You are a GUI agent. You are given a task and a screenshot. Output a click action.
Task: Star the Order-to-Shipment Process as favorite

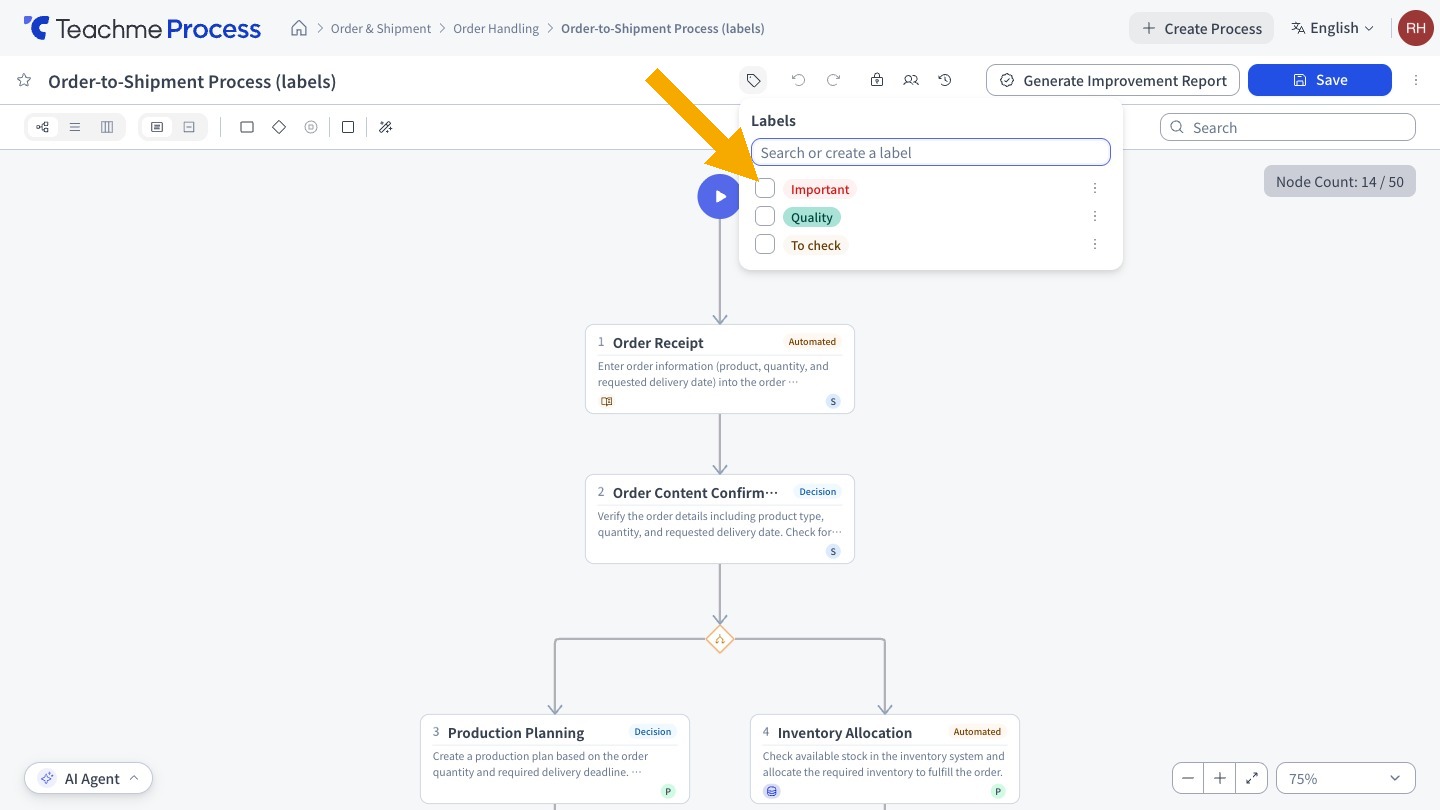point(24,81)
